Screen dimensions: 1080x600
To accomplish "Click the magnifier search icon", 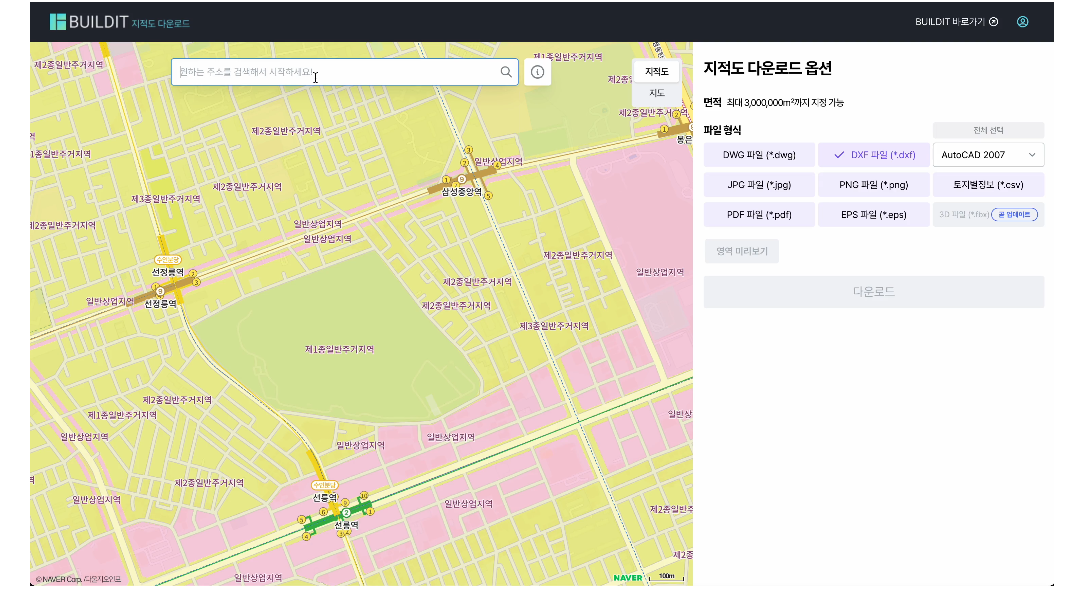I will (506, 72).
